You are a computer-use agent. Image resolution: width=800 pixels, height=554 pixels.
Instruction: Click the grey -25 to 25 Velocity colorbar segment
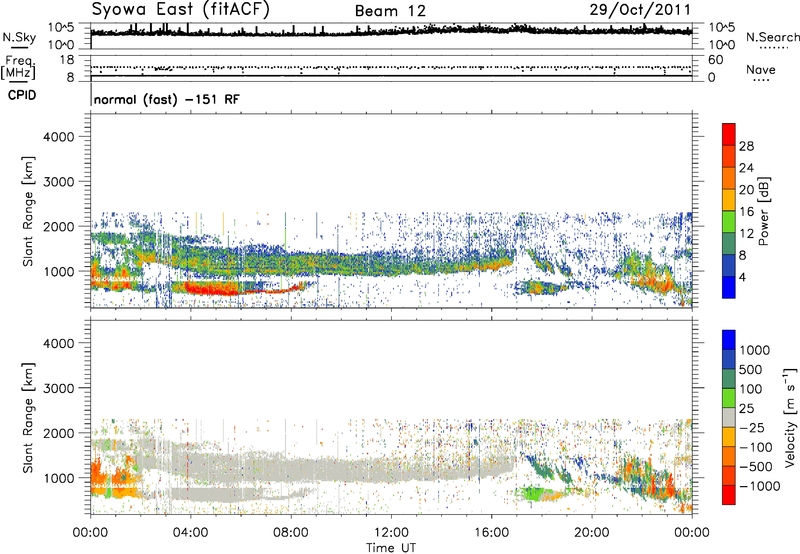729,417
